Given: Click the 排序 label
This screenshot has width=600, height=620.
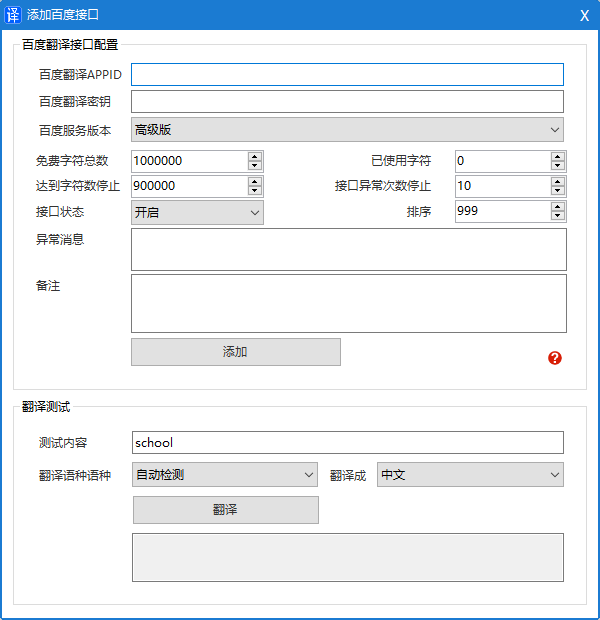Looking at the screenshot, I should tap(419, 212).
